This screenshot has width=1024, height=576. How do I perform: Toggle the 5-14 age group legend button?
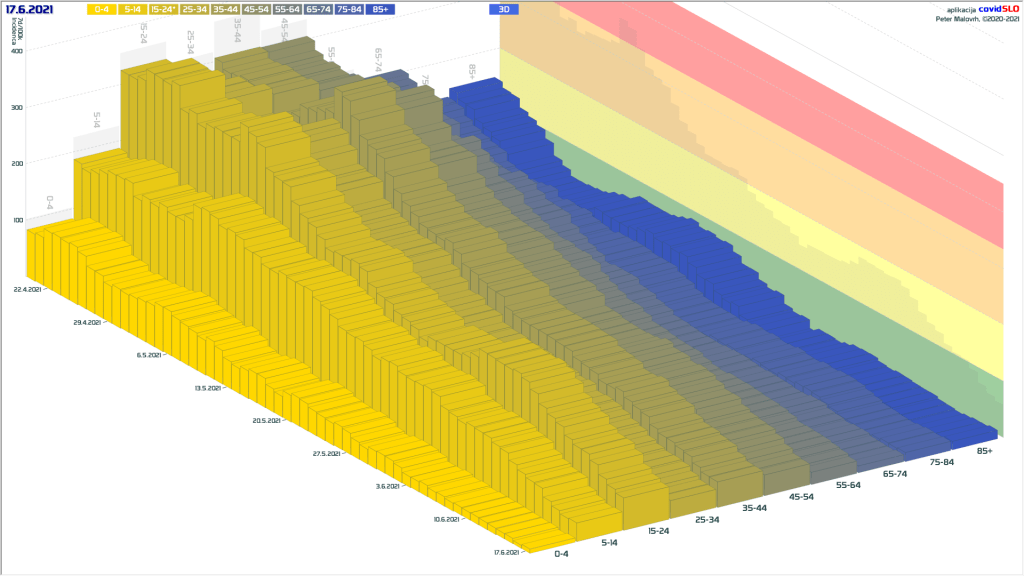[x=132, y=9]
